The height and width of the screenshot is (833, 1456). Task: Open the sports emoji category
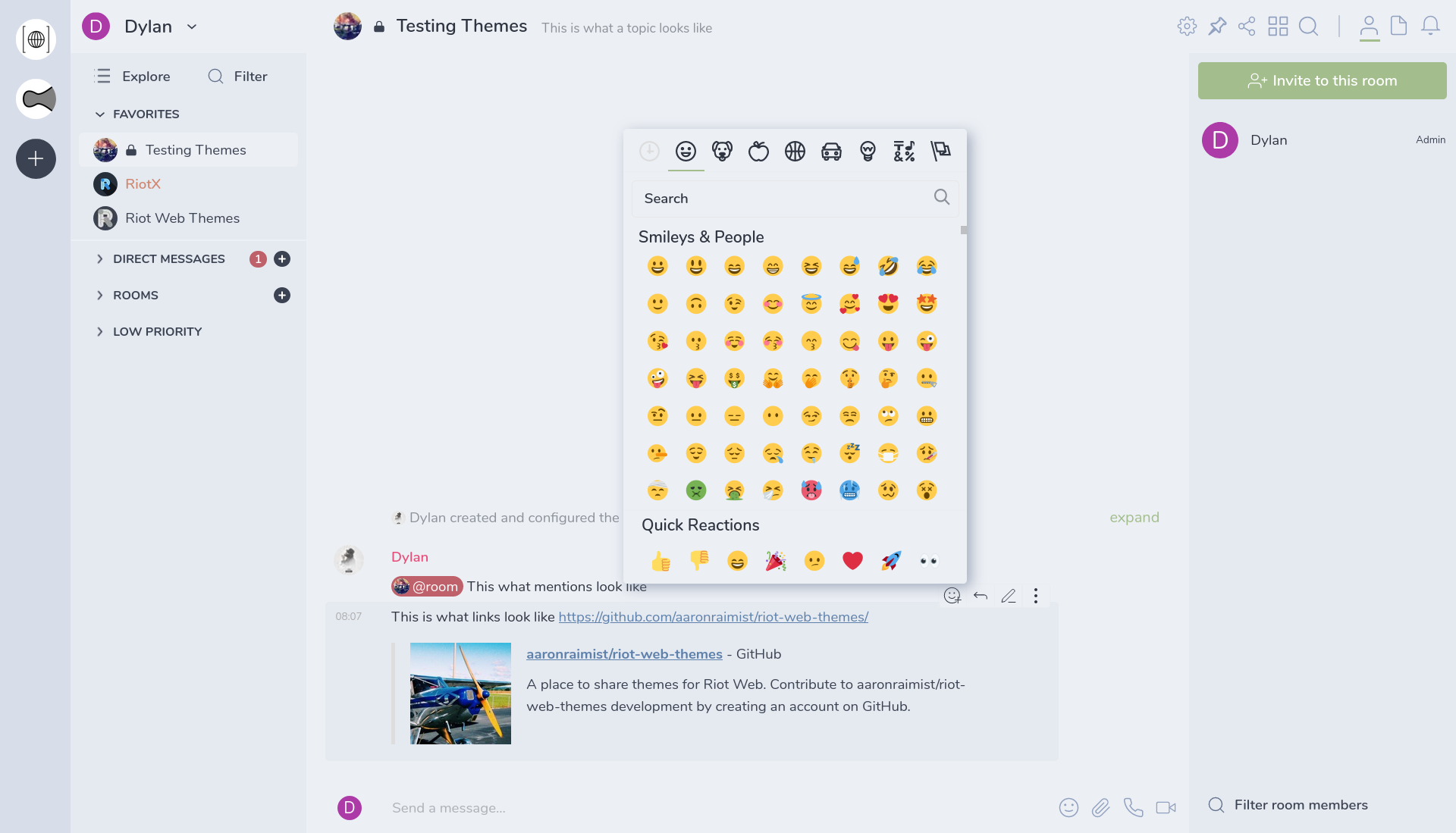pyautogui.click(x=794, y=151)
